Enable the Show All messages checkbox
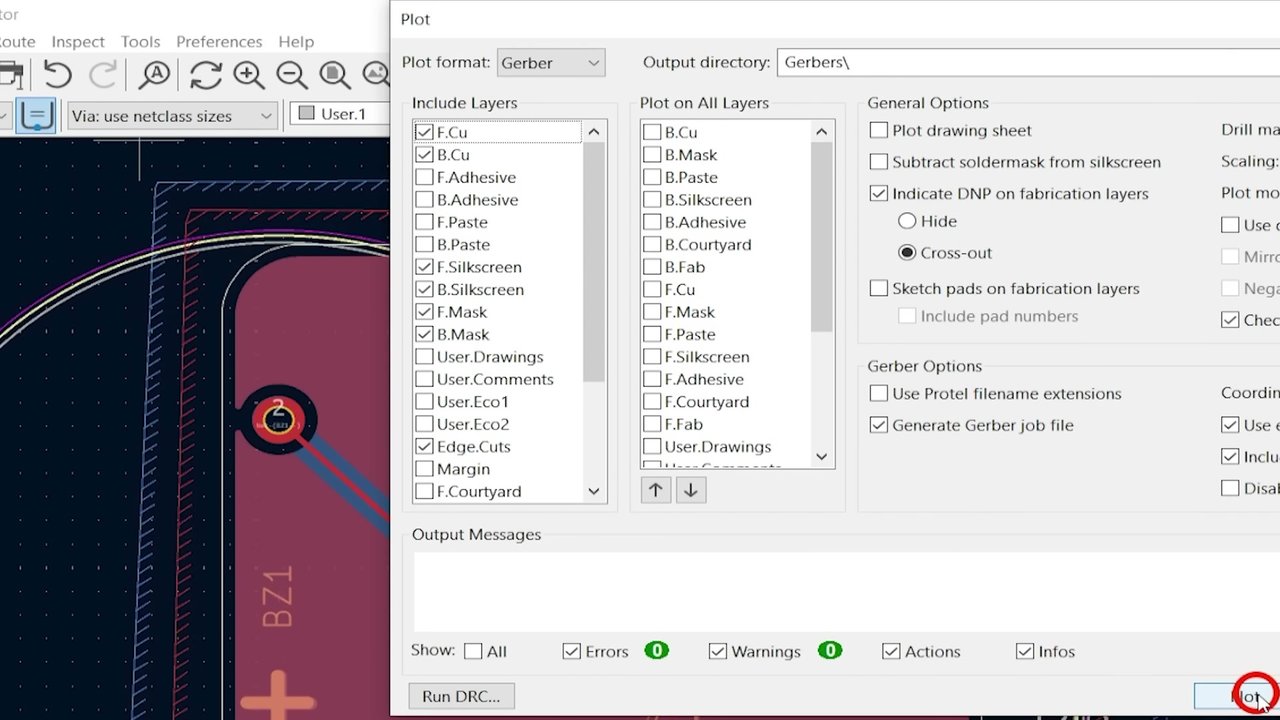1280x720 pixels. pos(473,651)
